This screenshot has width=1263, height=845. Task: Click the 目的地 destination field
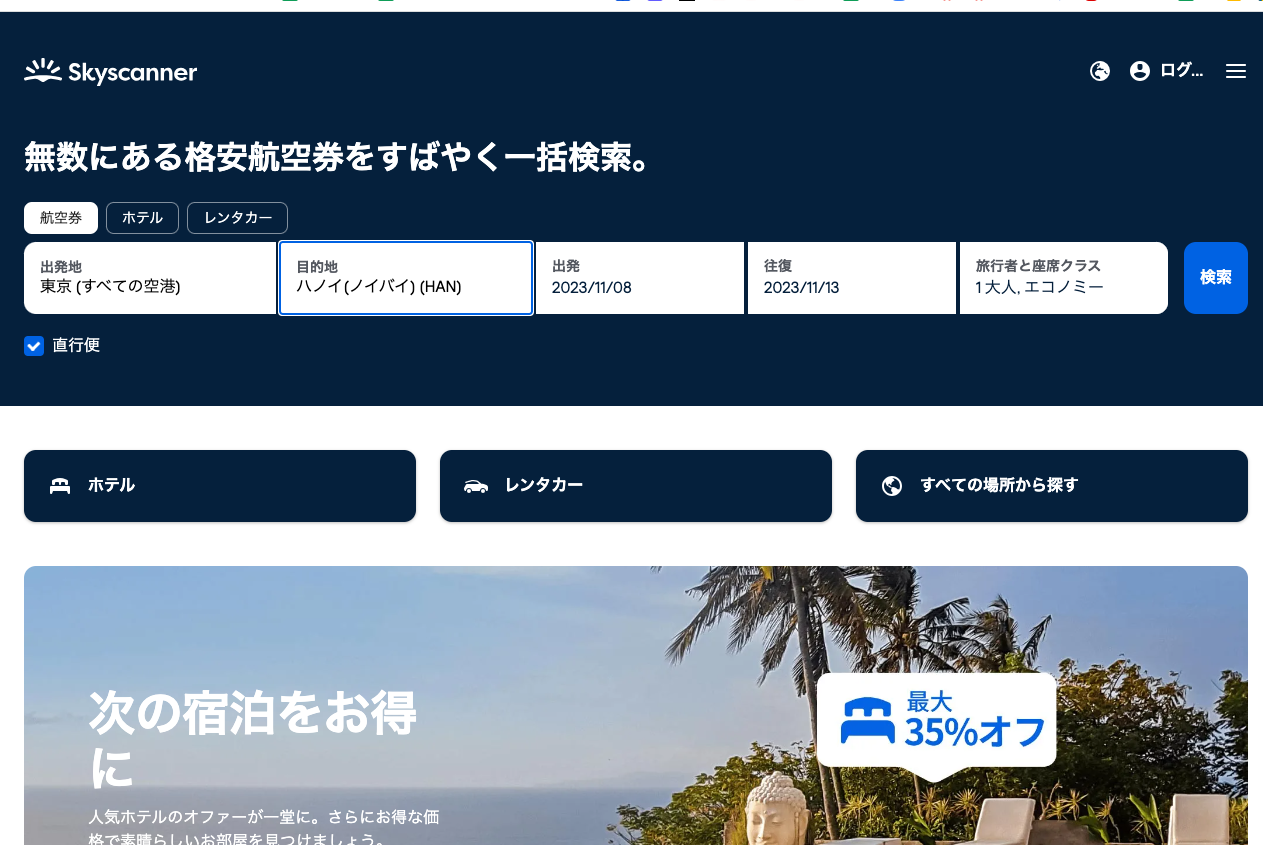406,278
